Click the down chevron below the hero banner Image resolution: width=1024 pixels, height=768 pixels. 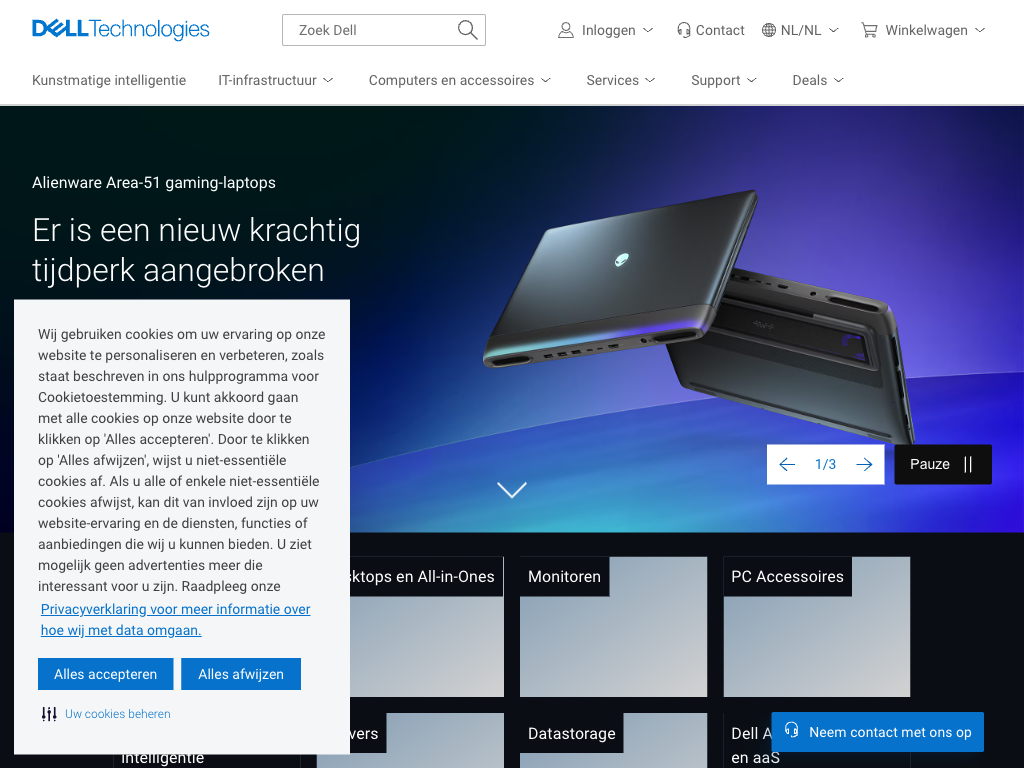(x=511, y=490)
